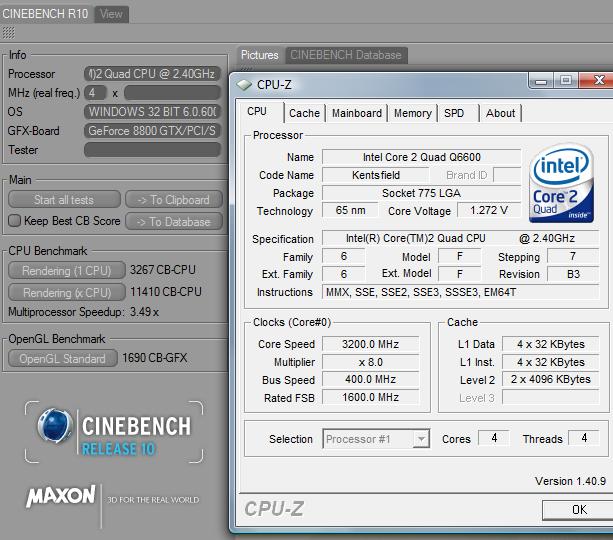Click the 1600.0 MHz rated FSB value

click(370, 397)
